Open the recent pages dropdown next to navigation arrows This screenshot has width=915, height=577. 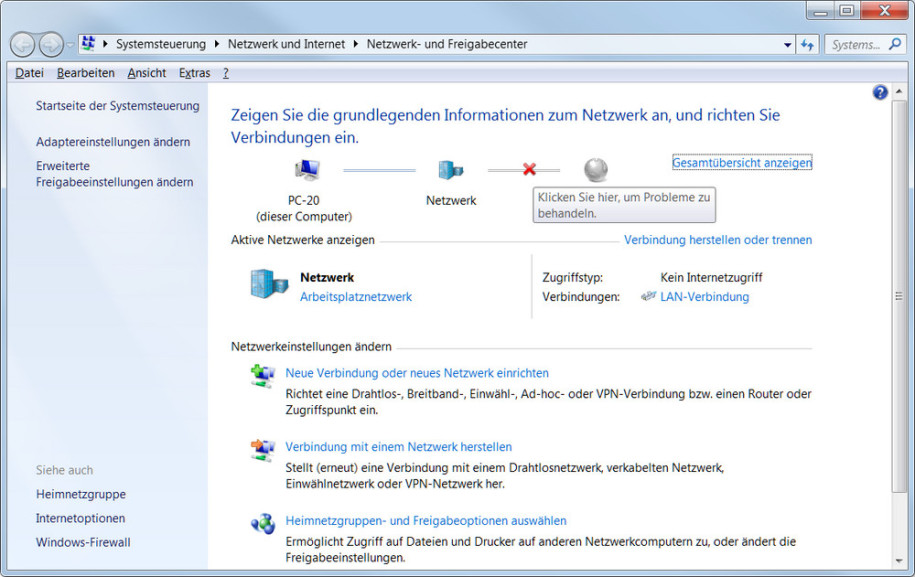coord(70,45)
